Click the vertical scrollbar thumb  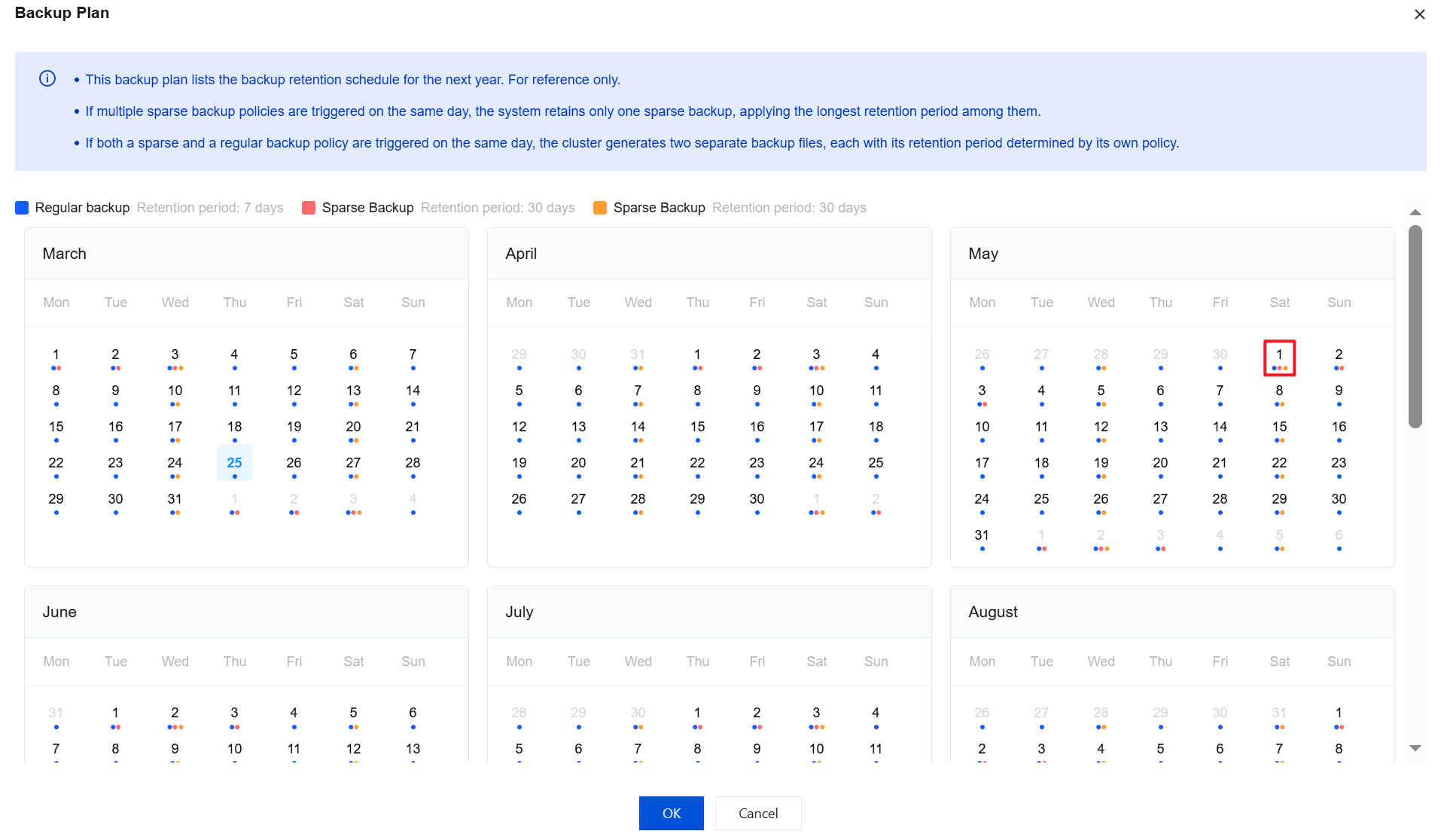coord(1415,327)
